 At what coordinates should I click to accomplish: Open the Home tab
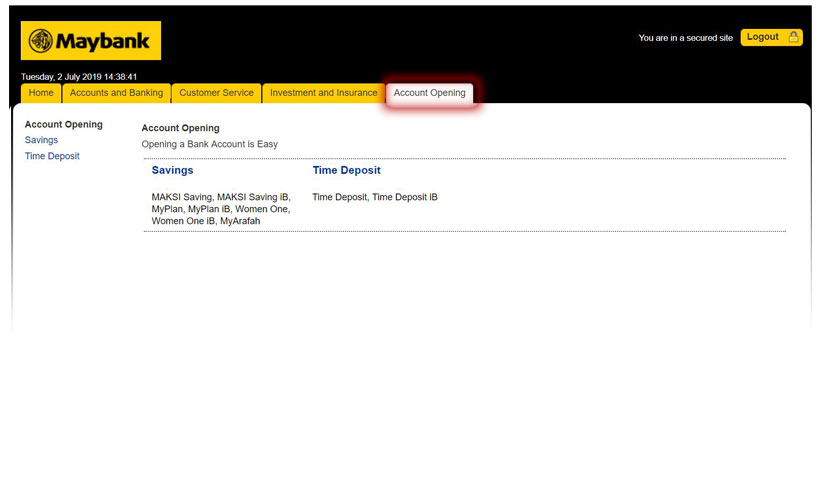[x=41, y=93]
